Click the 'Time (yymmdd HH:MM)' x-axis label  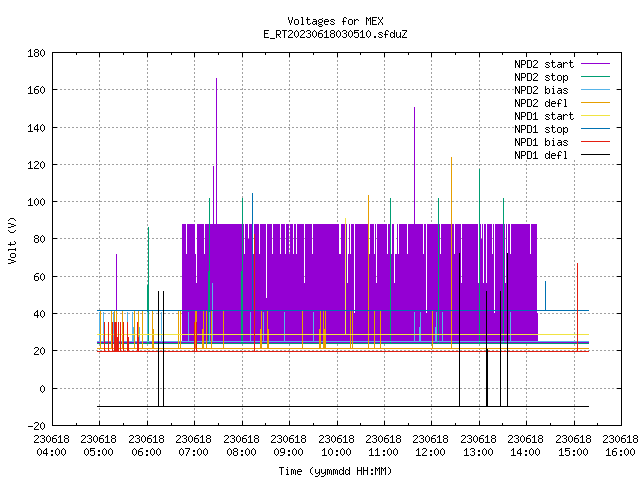click(x=335, y=471)
